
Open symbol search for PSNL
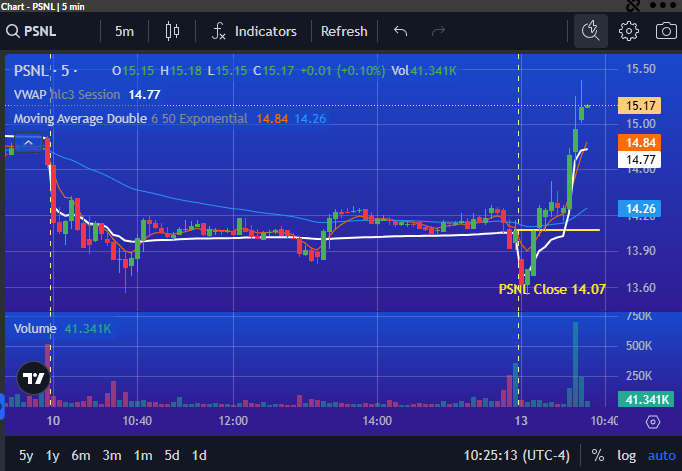tap(31, 31)
